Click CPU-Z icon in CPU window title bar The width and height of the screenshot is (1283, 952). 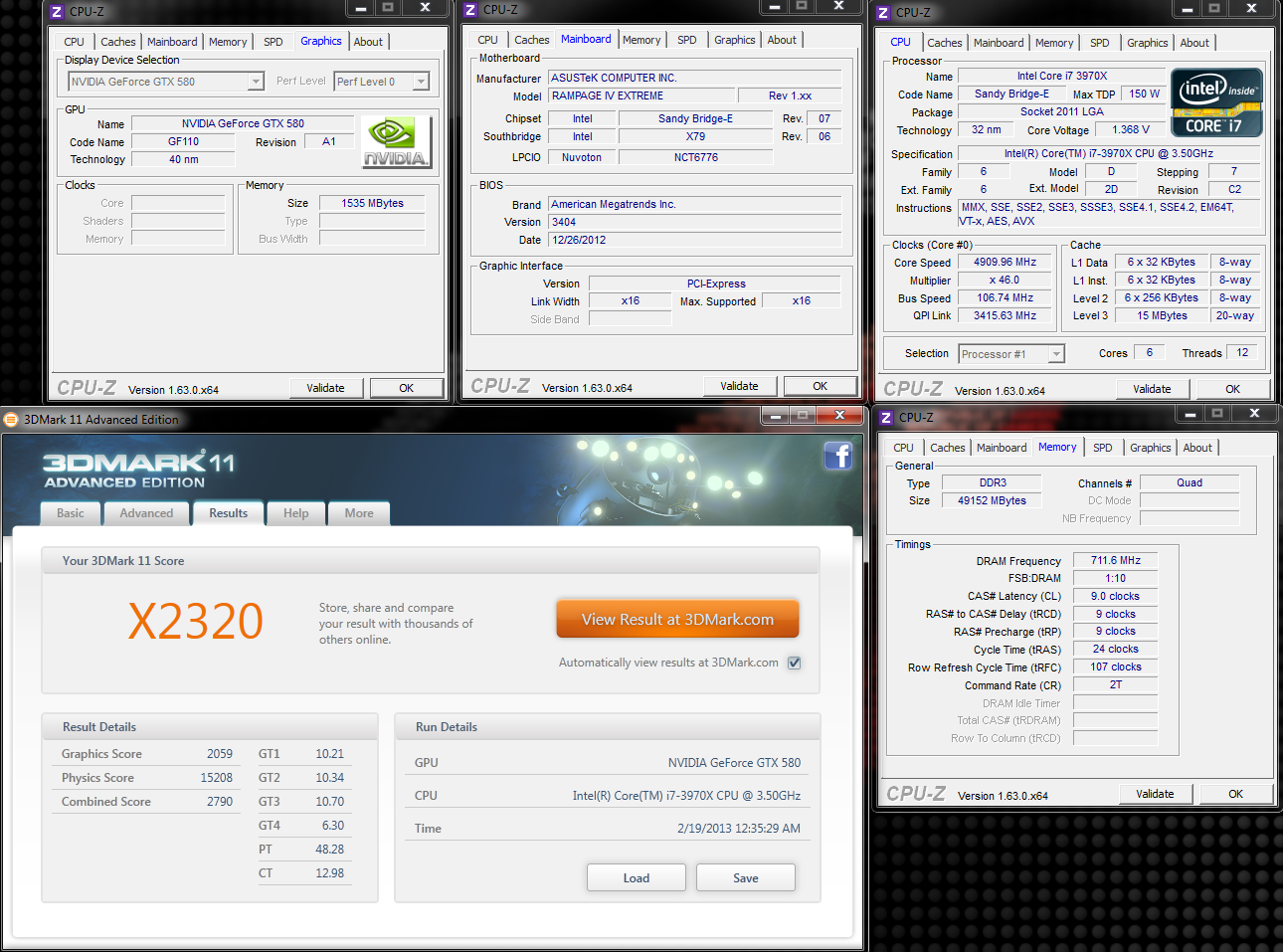coord(883,13)
